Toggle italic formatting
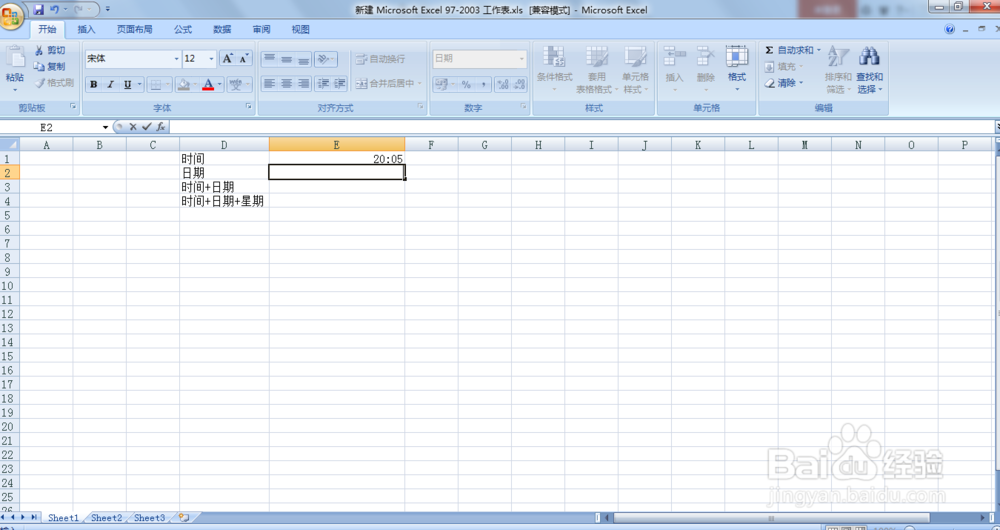This screenshot has width=1000, height=530. (x=110, y=84)
